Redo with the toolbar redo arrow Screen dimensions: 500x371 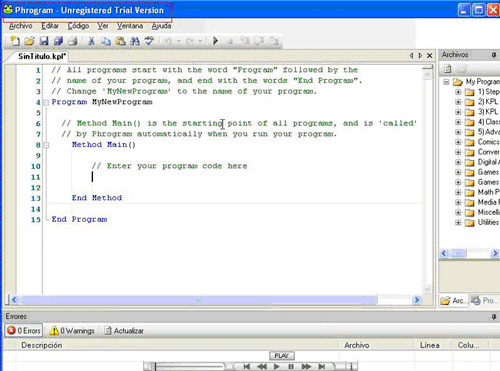pyautogui.click(x=190, y=41)
